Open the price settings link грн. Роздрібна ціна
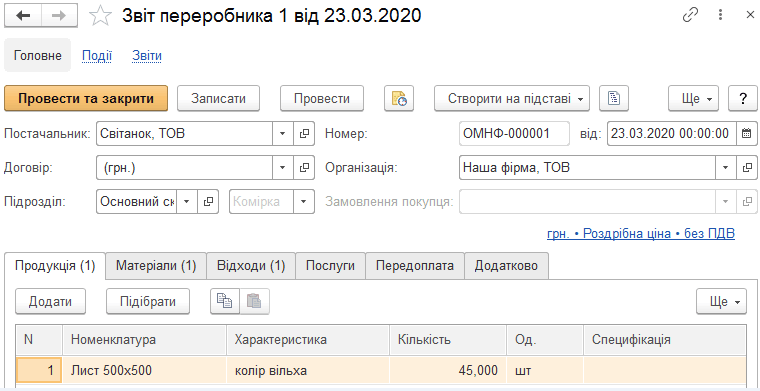 pyautogui.click(x=641, y=234)
